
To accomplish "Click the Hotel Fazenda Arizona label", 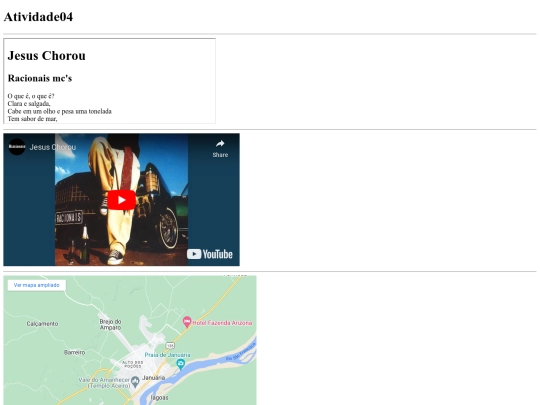I will pos(222,323).
